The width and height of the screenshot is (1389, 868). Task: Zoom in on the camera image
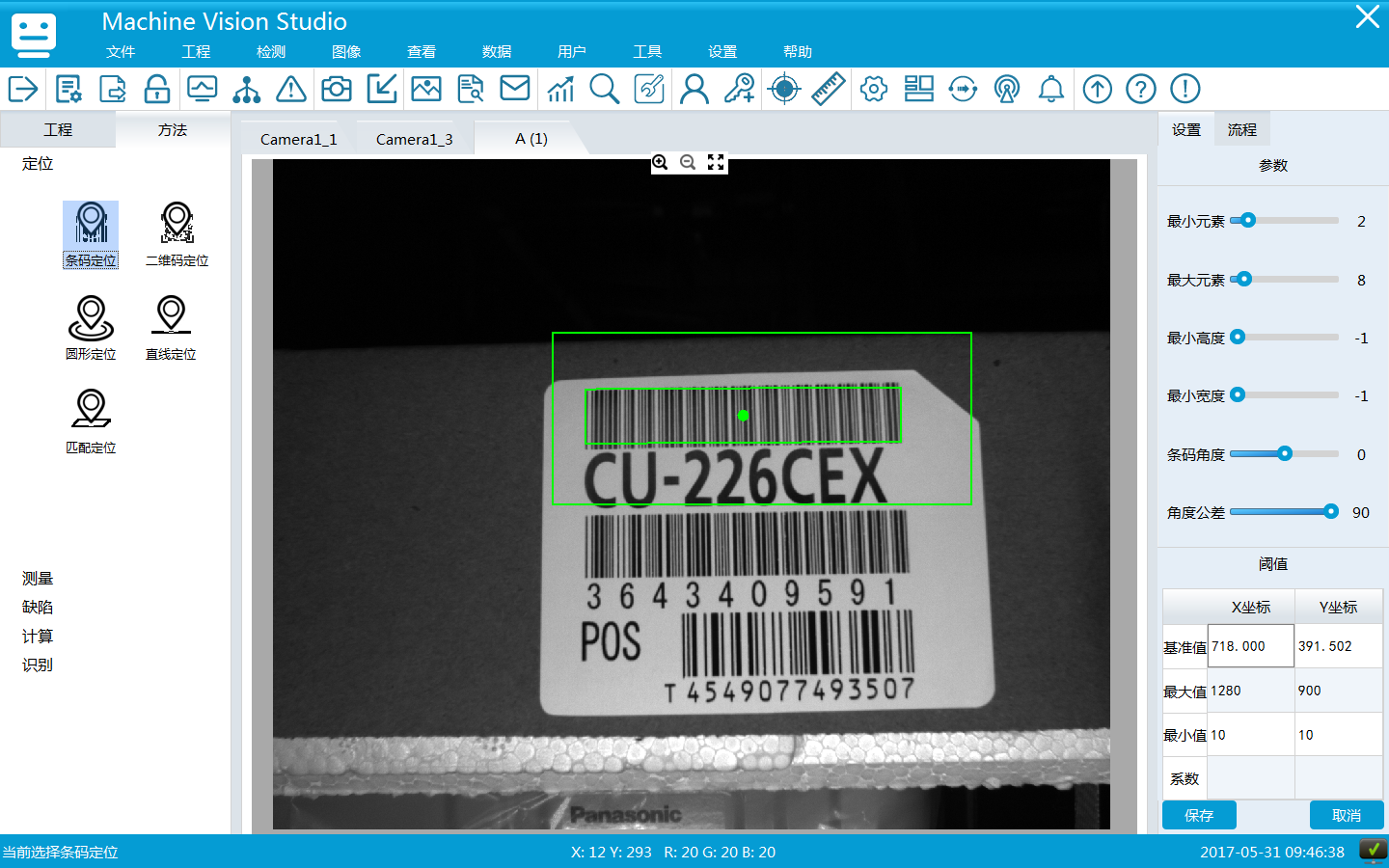(x=660, y=163)
